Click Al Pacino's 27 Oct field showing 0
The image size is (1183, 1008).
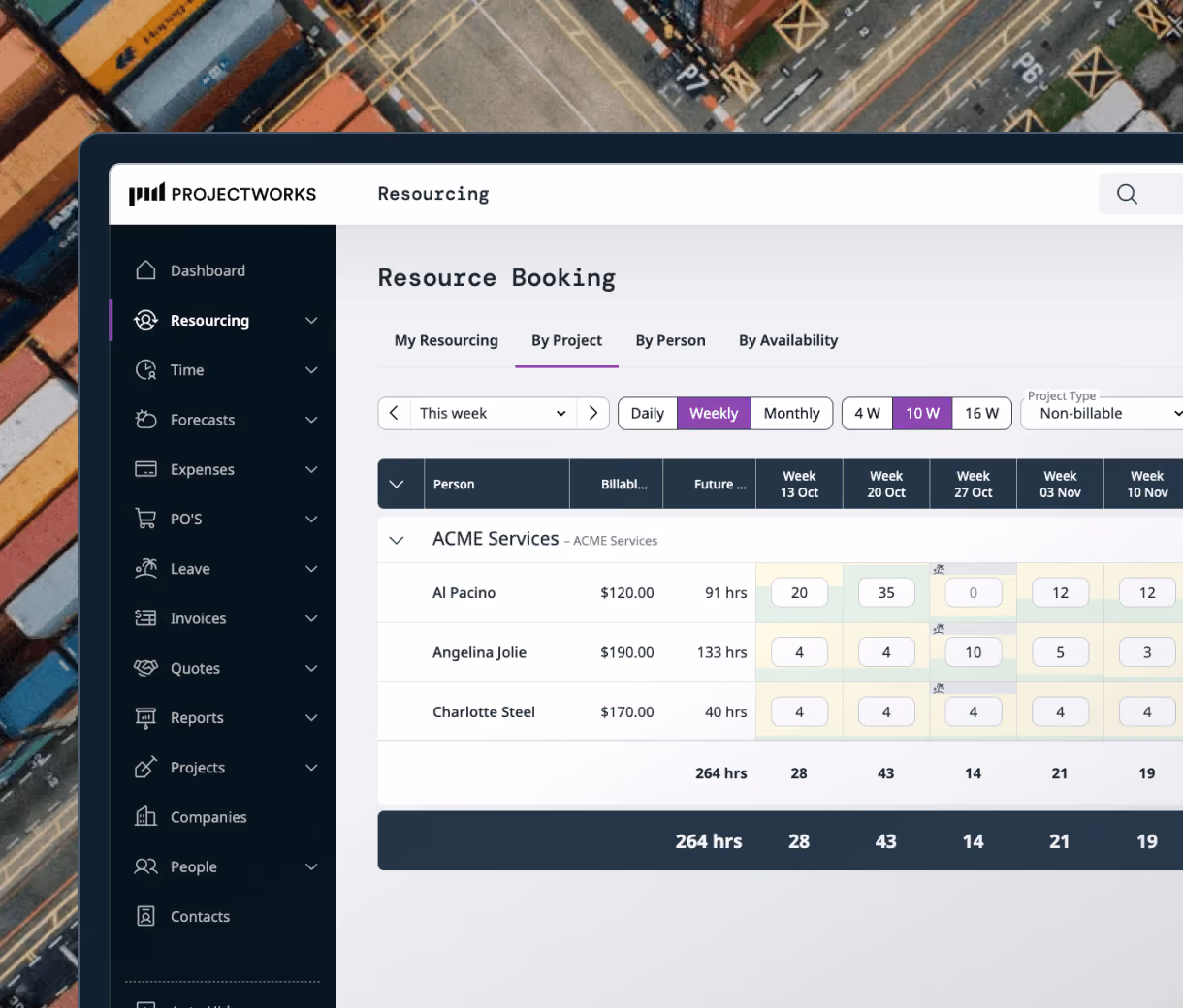pyautogui.click(x=973, y=592)
